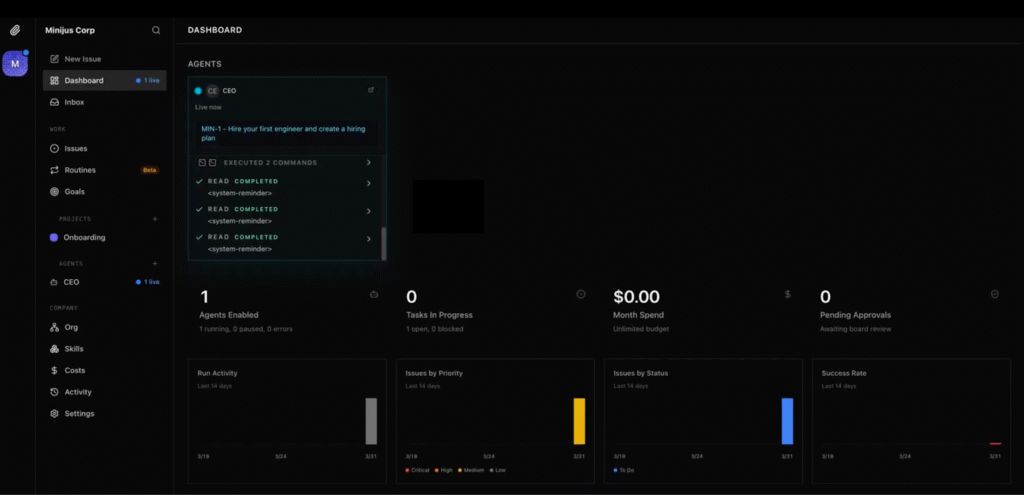Click the New Issue button
The image size is (1024, 495).
(x=82, y=59)
